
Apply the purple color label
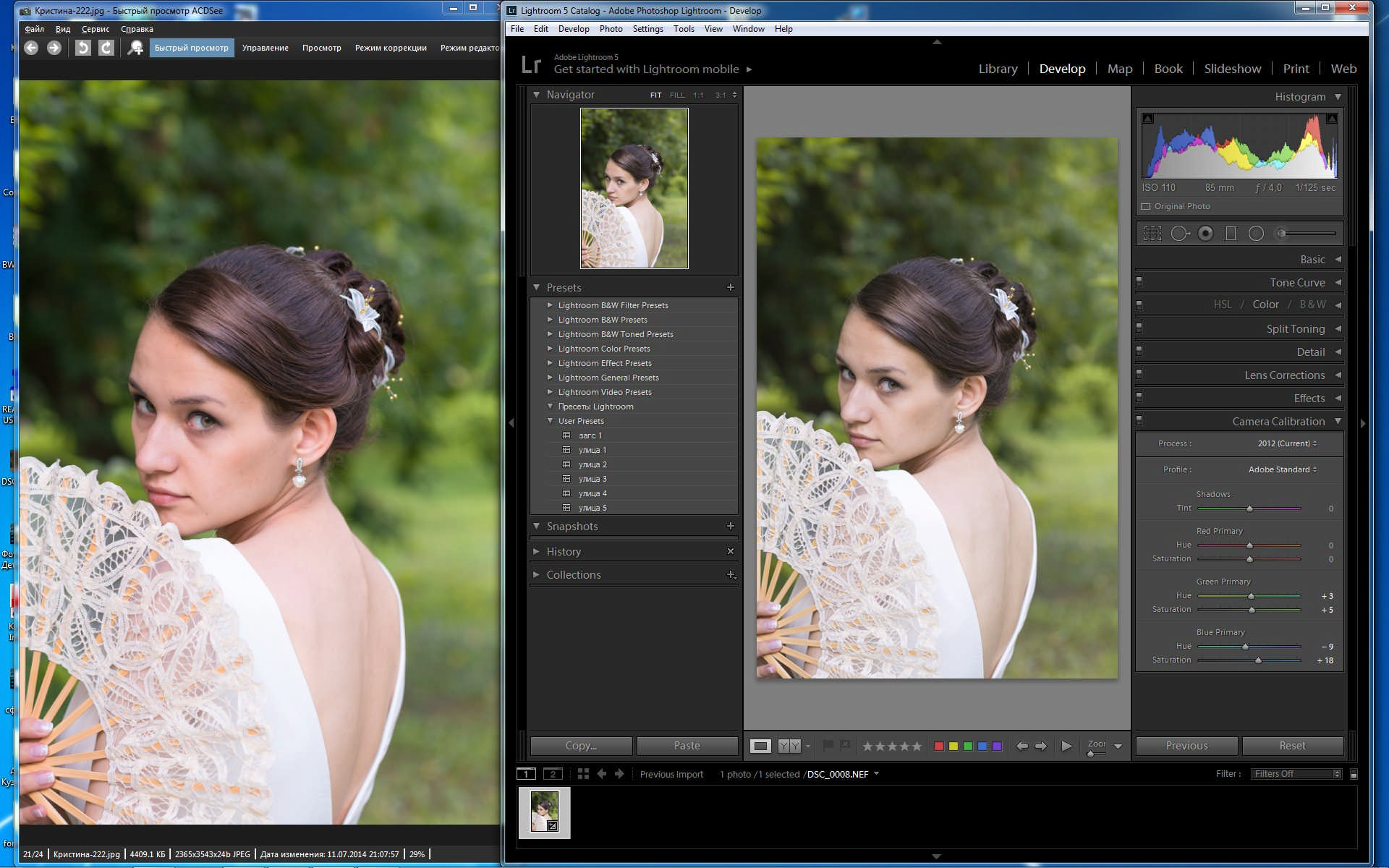997,746
